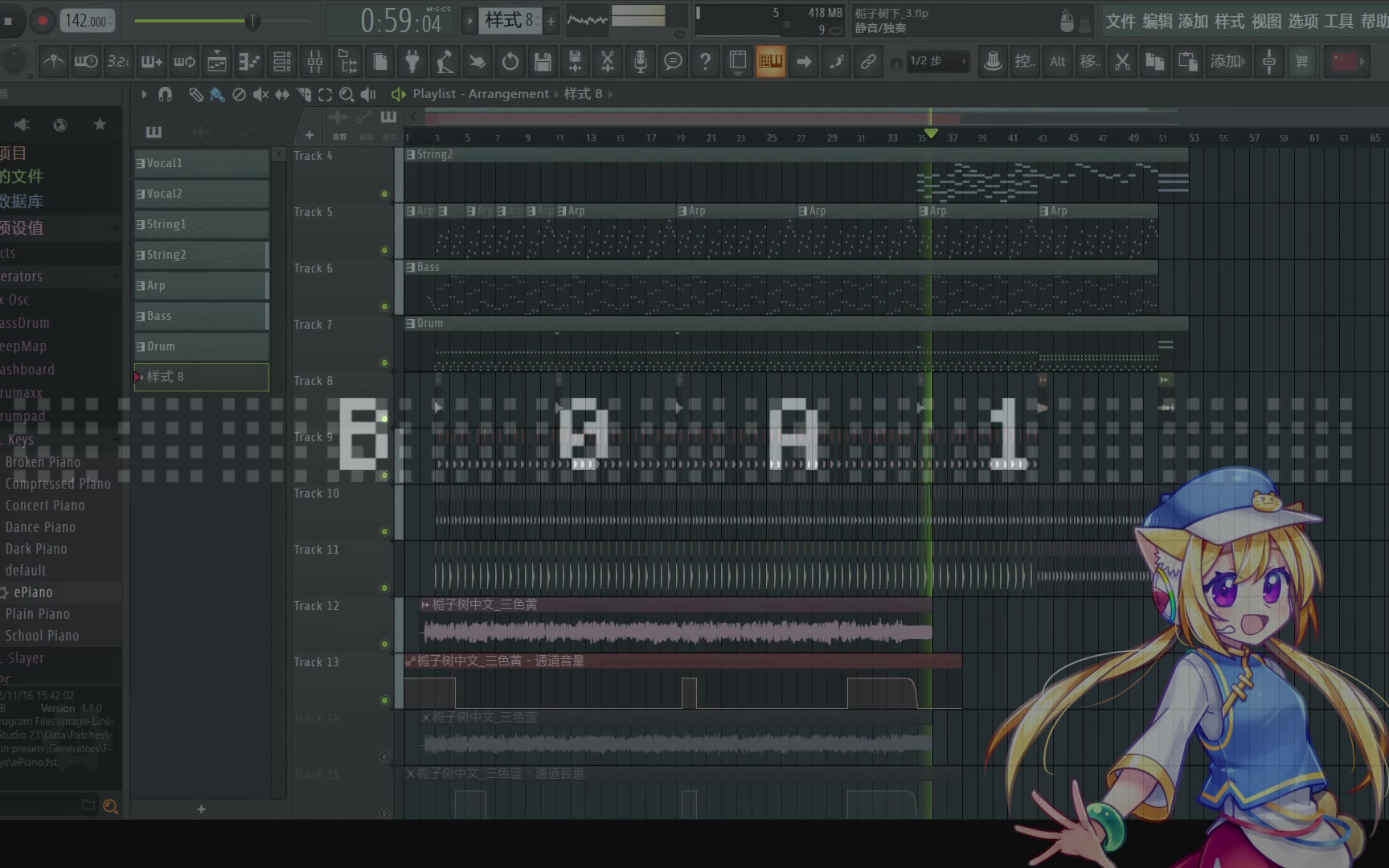
Task: Click the pattern selector left arrow
Action: click(470, 20)
